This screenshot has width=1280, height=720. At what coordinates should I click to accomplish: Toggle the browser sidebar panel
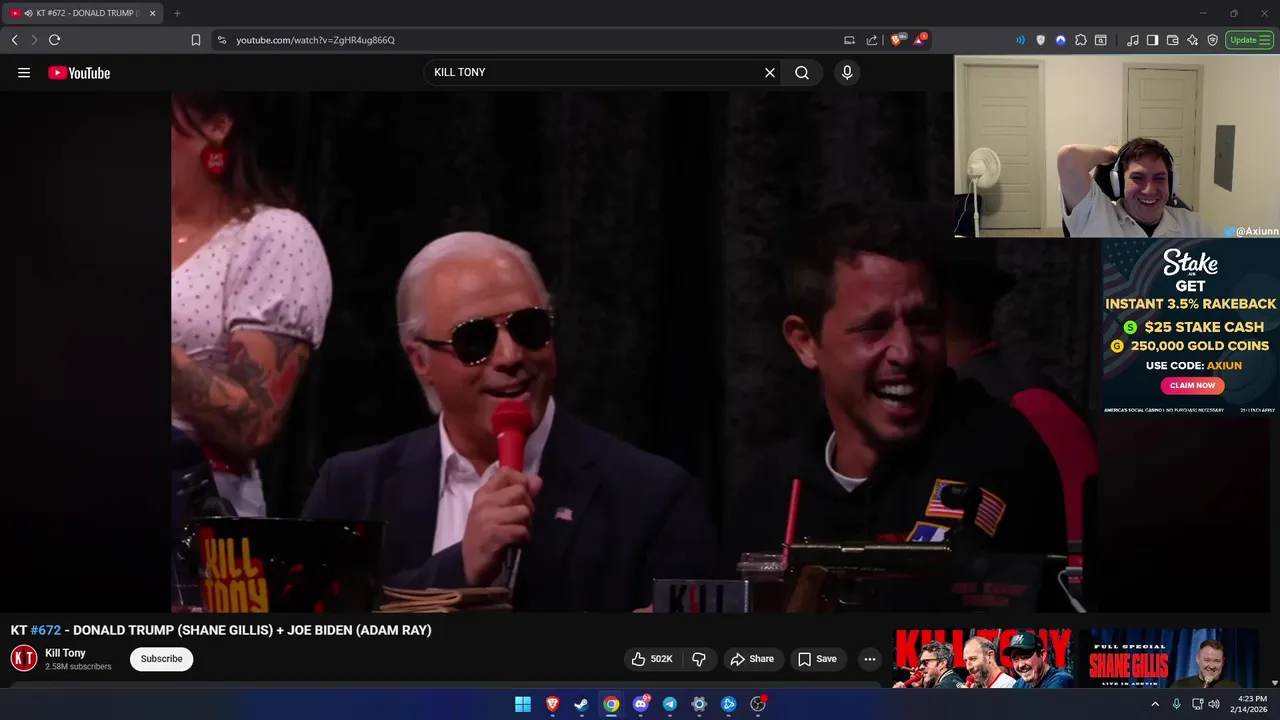tap(1152, 40)
